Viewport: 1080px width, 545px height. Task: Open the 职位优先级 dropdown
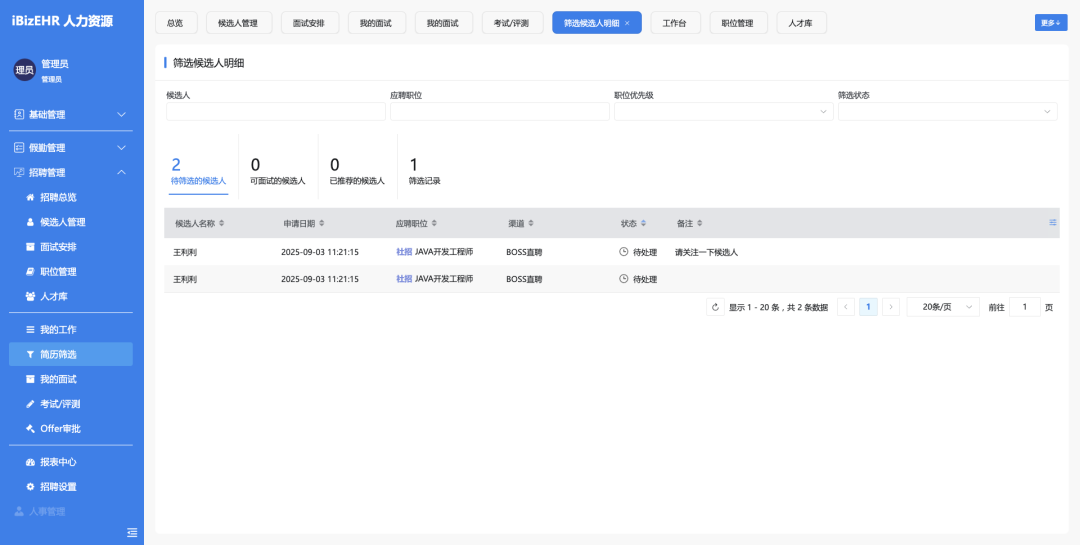(x=723, y=112)
